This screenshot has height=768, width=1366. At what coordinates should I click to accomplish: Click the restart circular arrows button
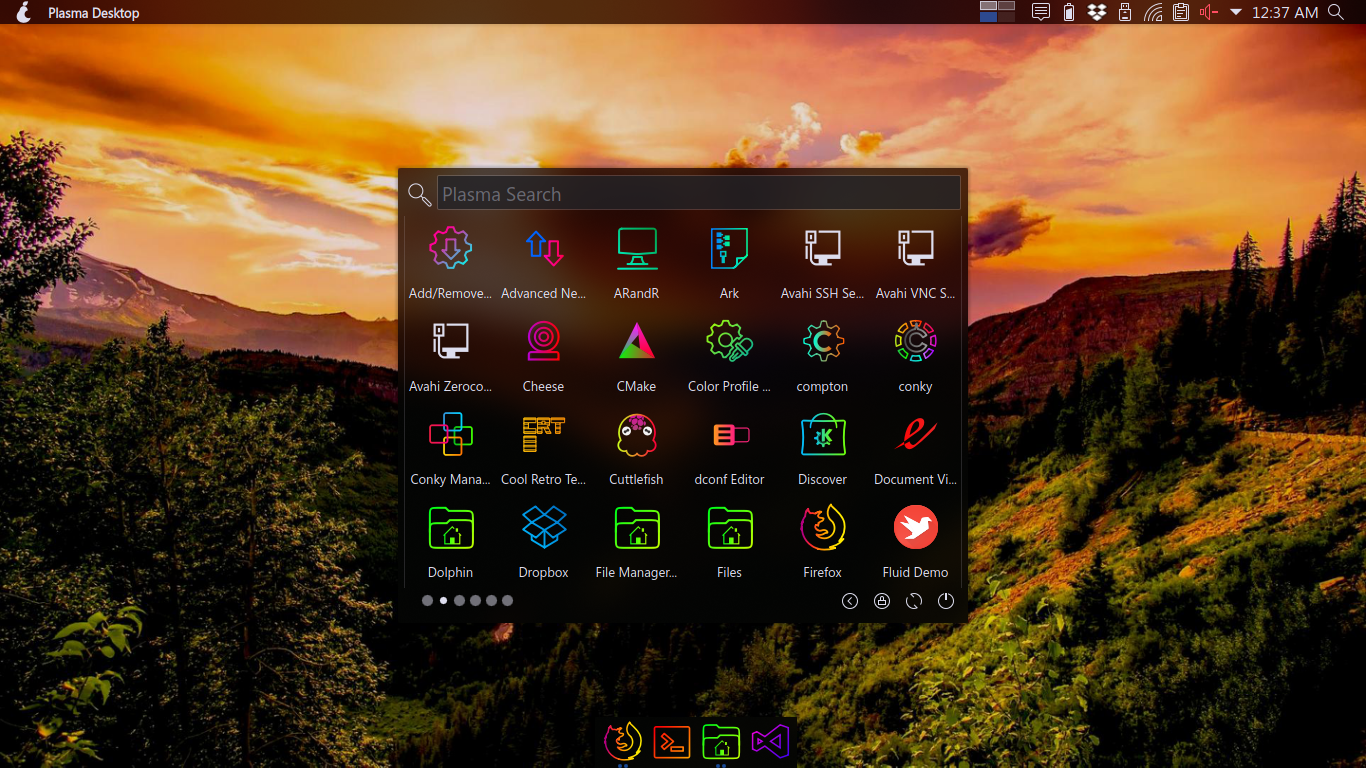(x=914, y=601)
